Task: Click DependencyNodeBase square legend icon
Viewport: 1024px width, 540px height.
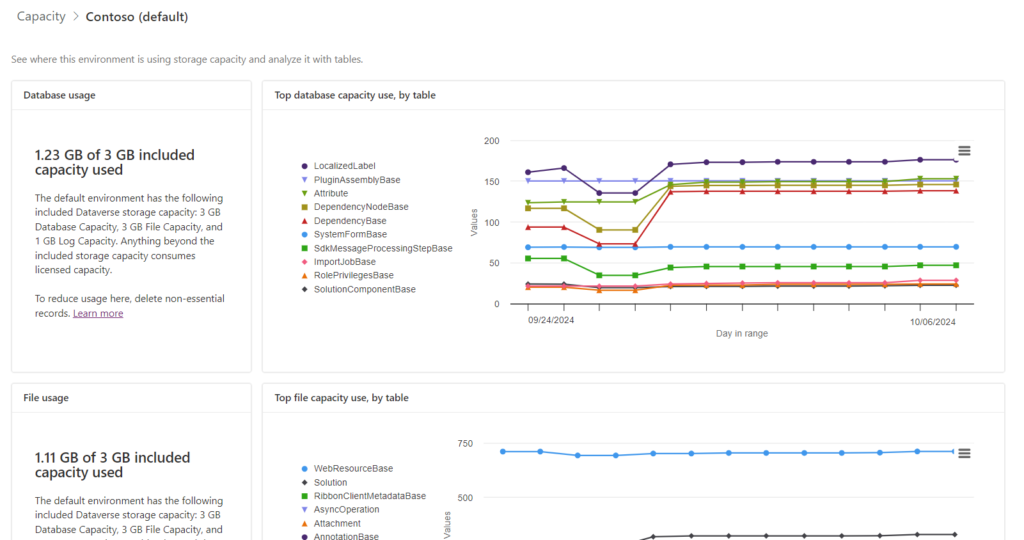Action: (x=304, y=207)
